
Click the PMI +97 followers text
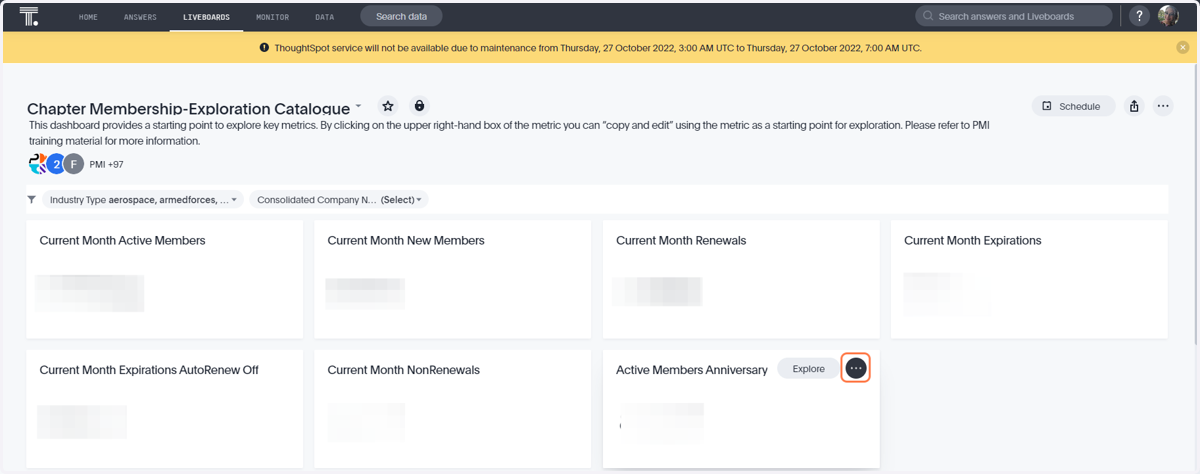pyautogui.click(x=107, y=164)
